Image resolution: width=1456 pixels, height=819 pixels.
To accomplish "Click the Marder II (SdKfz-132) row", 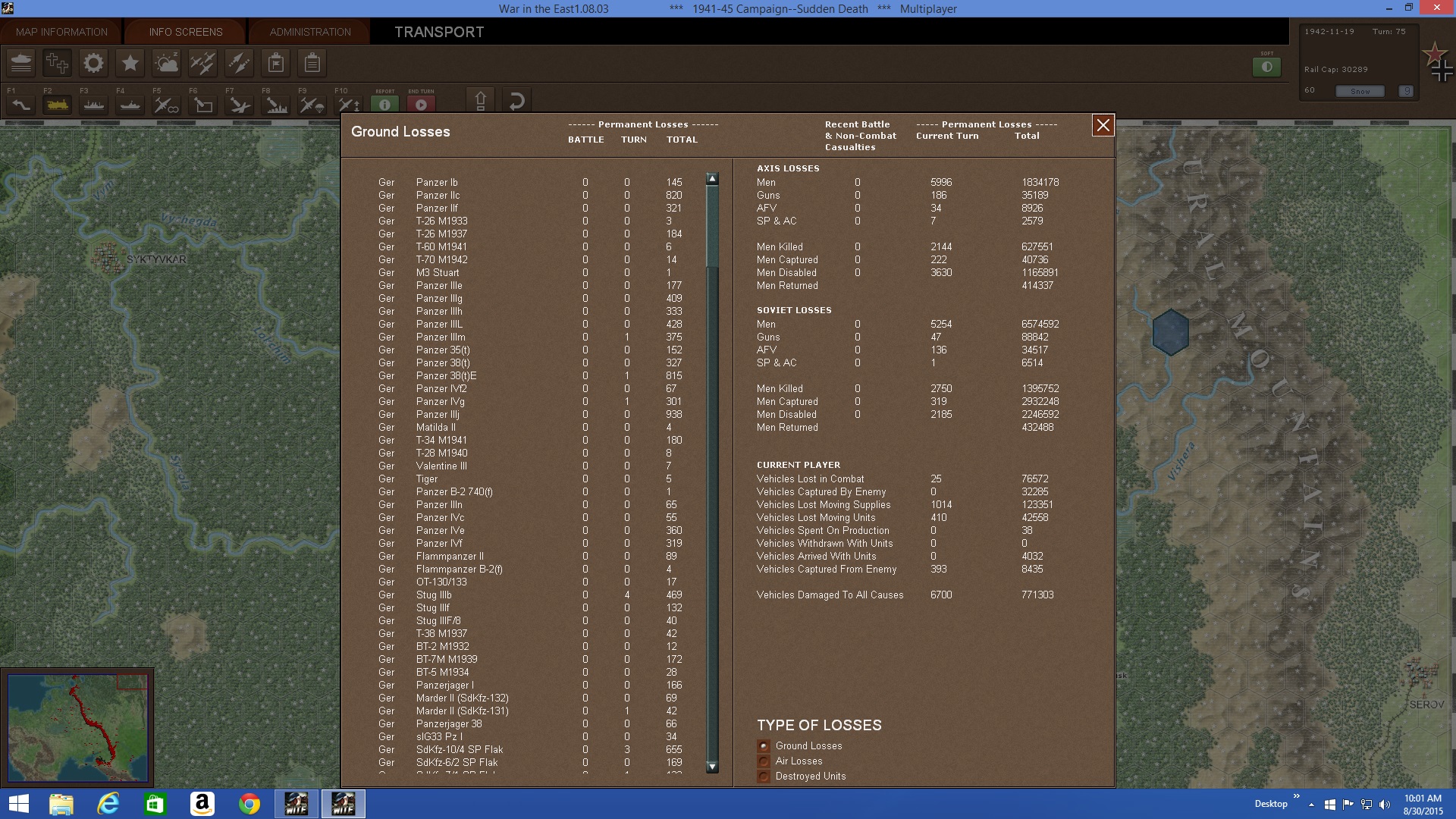I will click(x=531, y=698).
